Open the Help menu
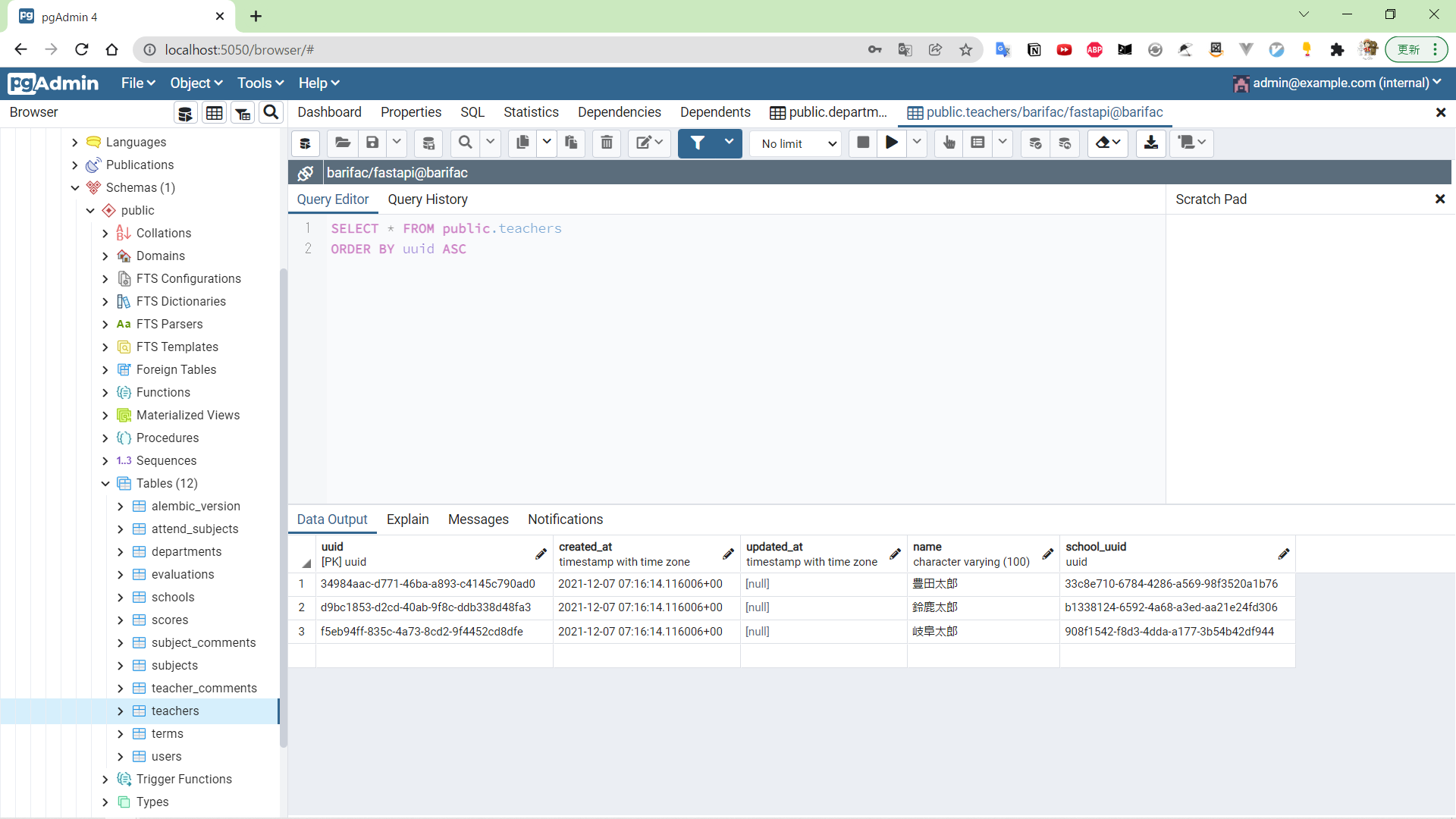 point(318,83)
